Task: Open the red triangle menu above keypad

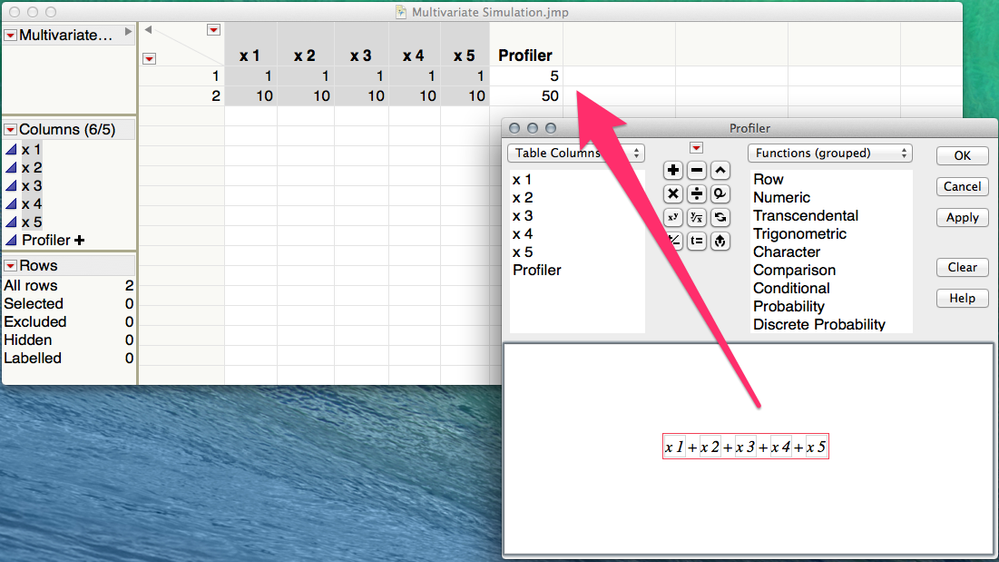Action: click(696, 148)
